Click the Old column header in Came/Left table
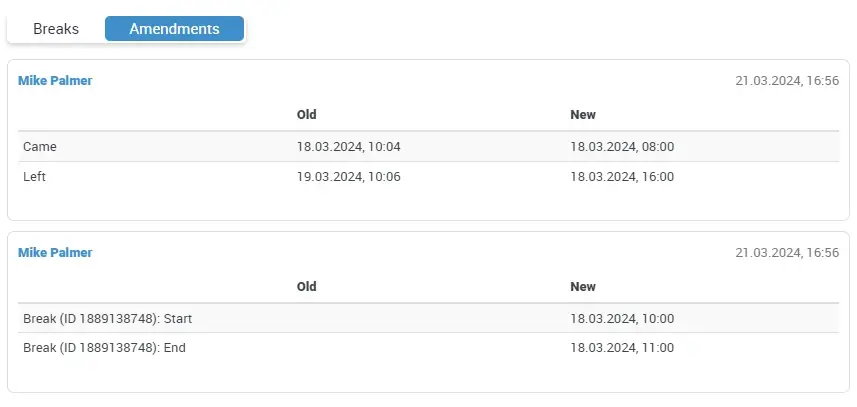The width and height of the screenshot is (857, 407). tap(307, 115)
